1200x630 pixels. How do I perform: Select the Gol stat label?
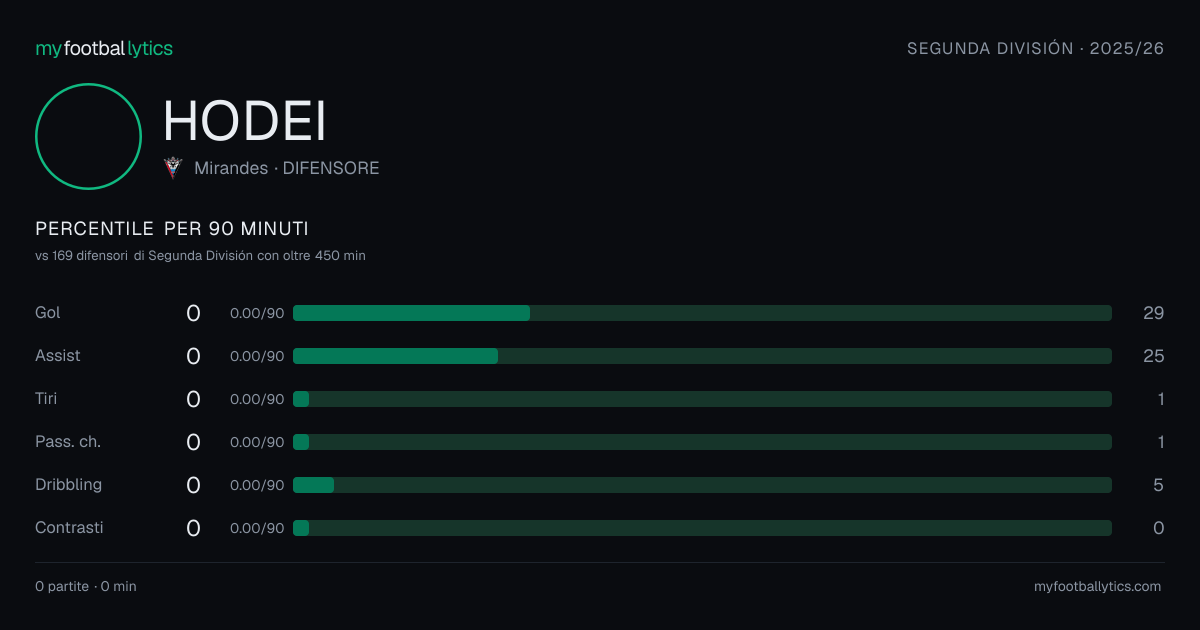(48, 313)
